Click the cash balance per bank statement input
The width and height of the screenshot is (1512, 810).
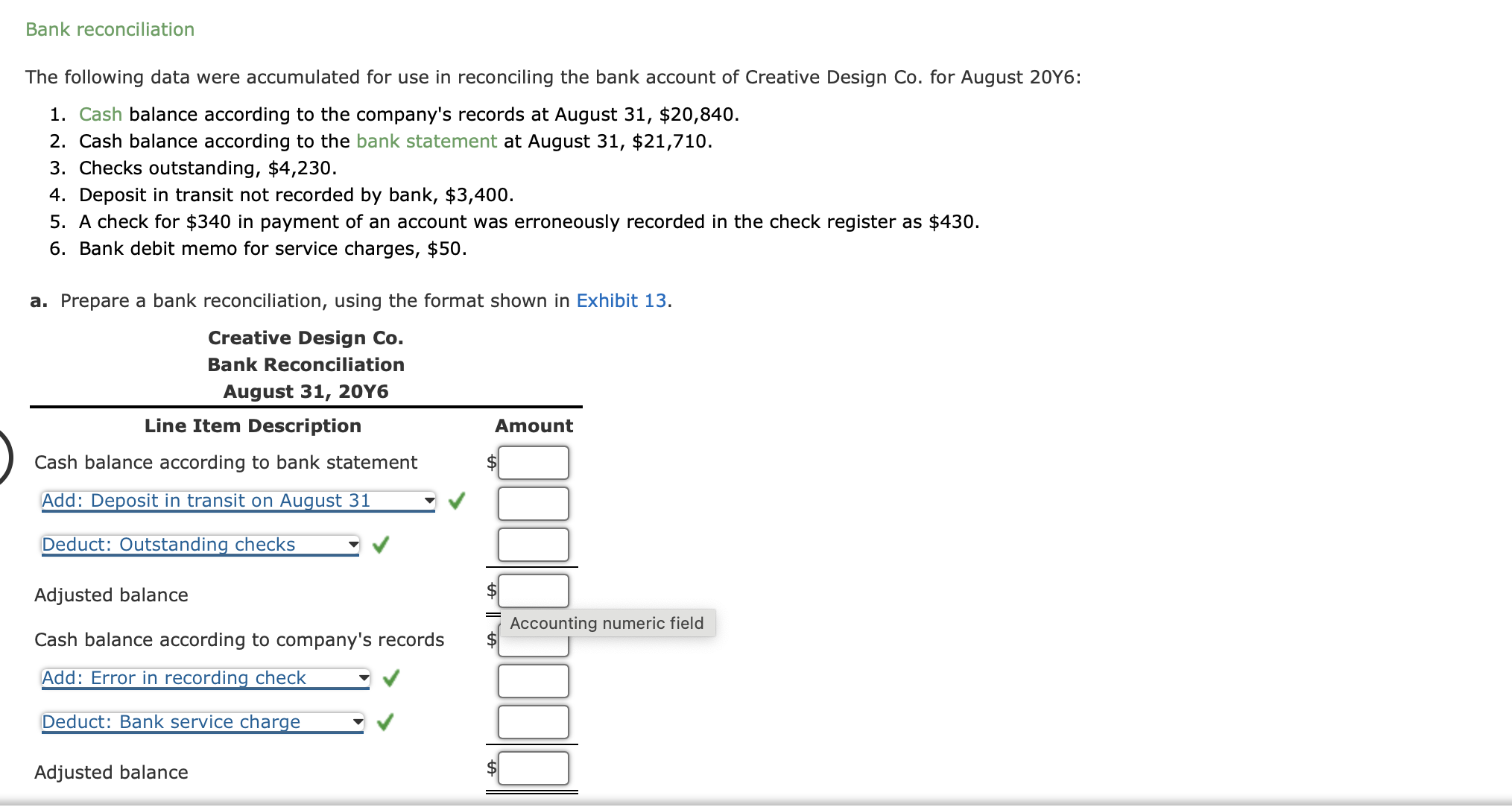tap(533, 462)
